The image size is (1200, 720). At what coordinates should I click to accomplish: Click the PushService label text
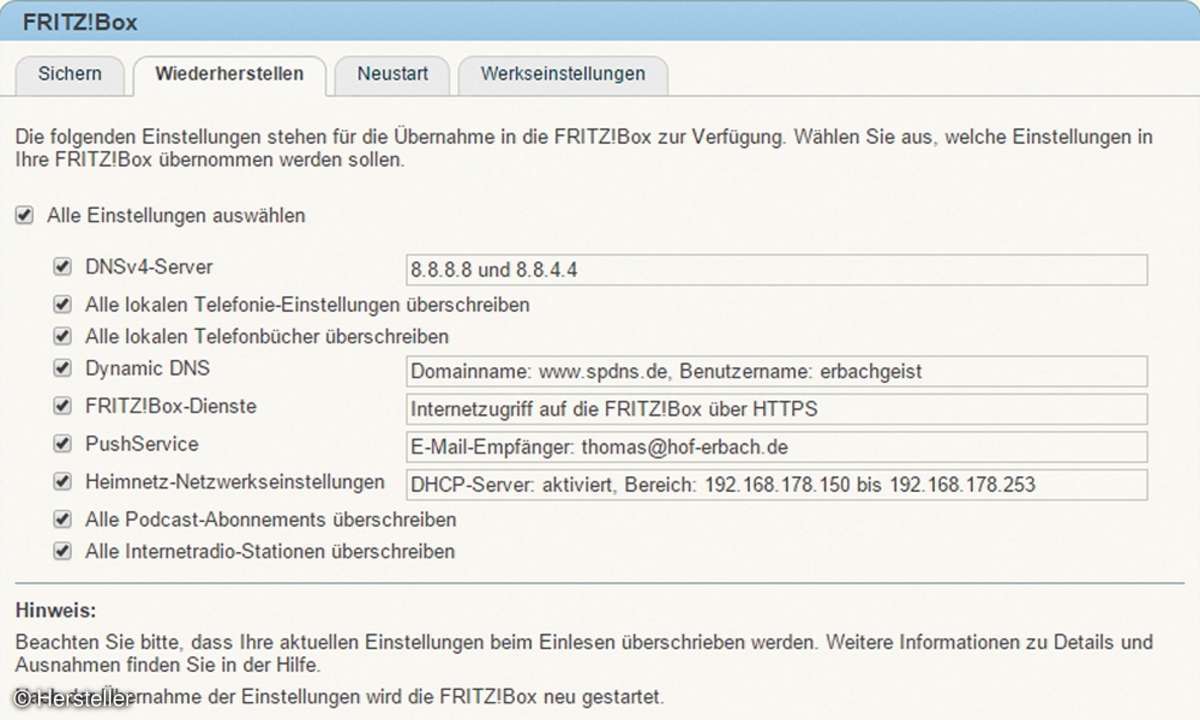tap(142, 444)
